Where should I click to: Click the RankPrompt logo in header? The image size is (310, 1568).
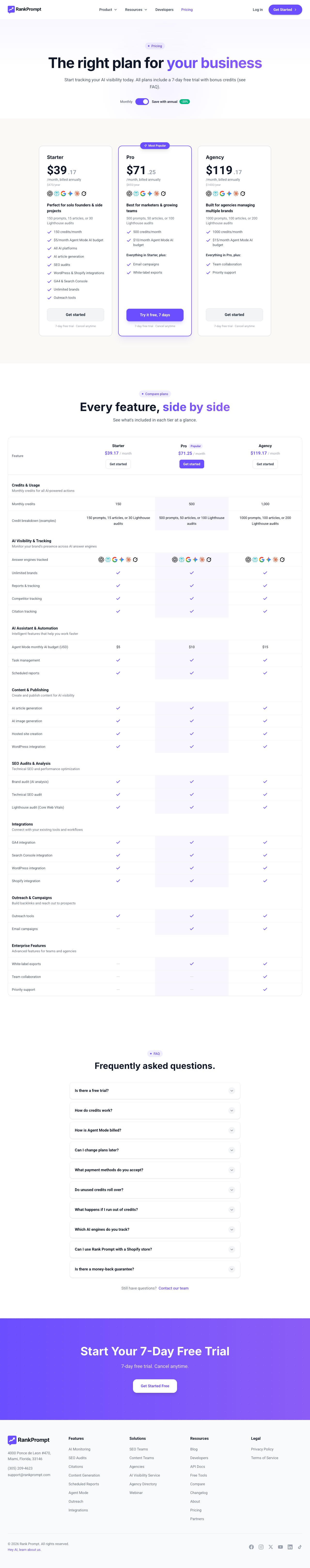pos(24,10)
